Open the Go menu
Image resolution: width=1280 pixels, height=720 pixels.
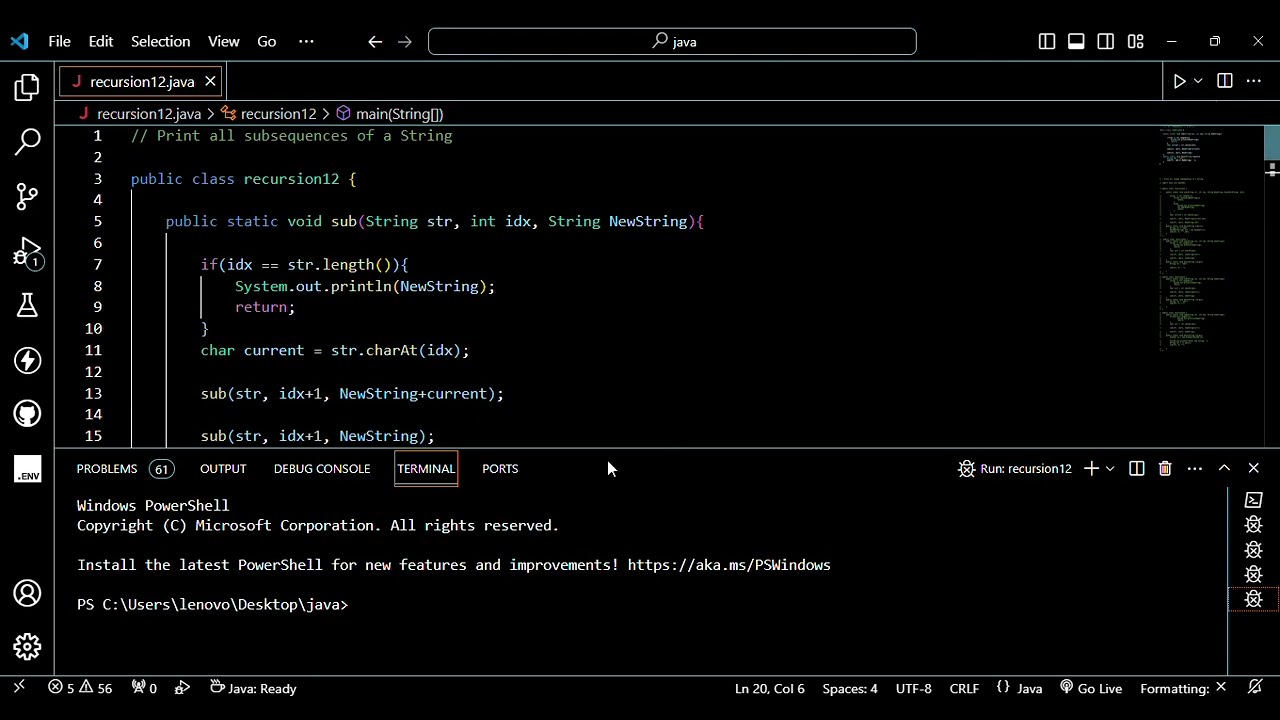pyautogui.click(x=267, y=41)
